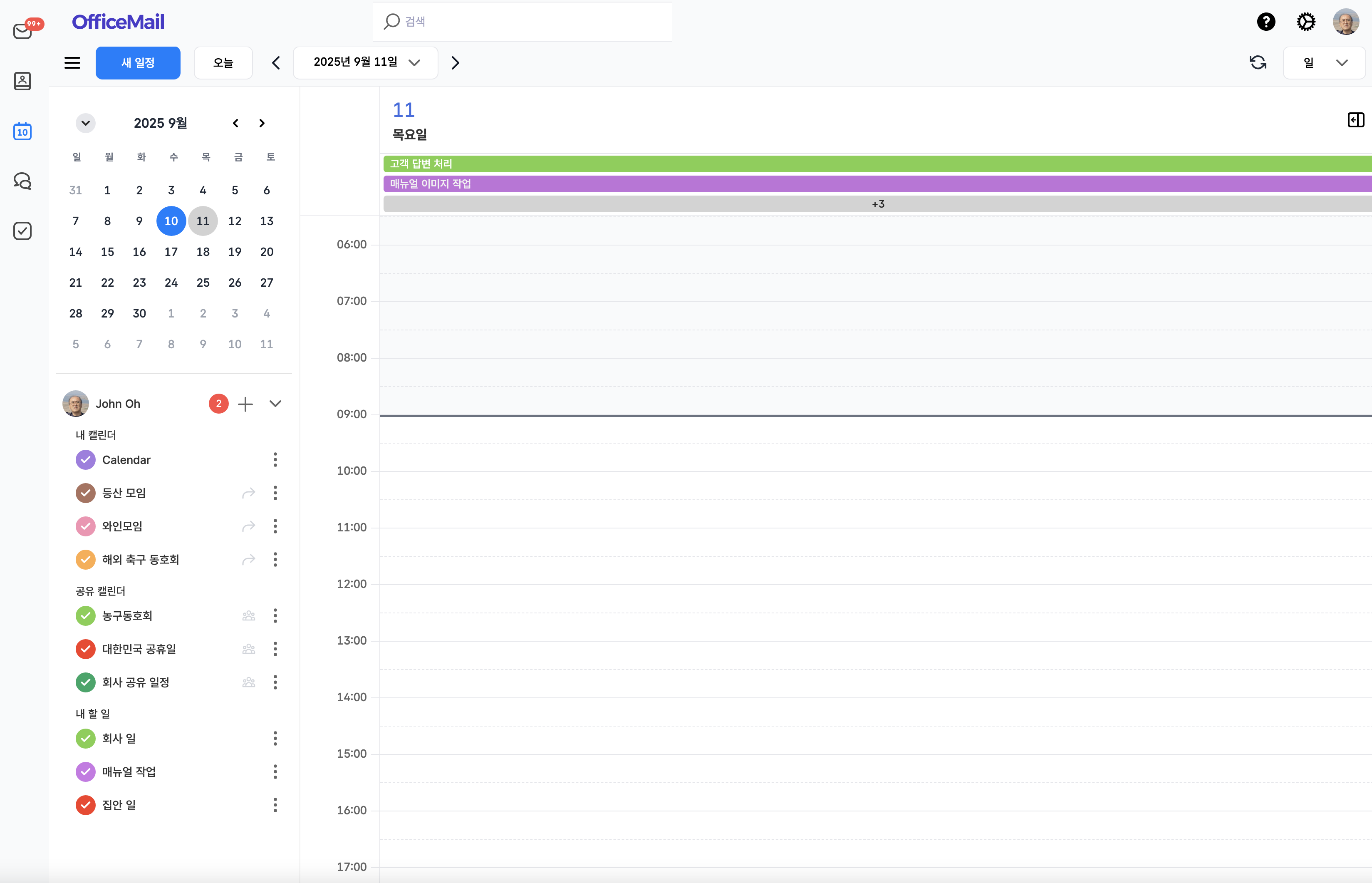Click the 새 일정 button
The height and width of the screenshot is (883, 1372).
[138, 62]
